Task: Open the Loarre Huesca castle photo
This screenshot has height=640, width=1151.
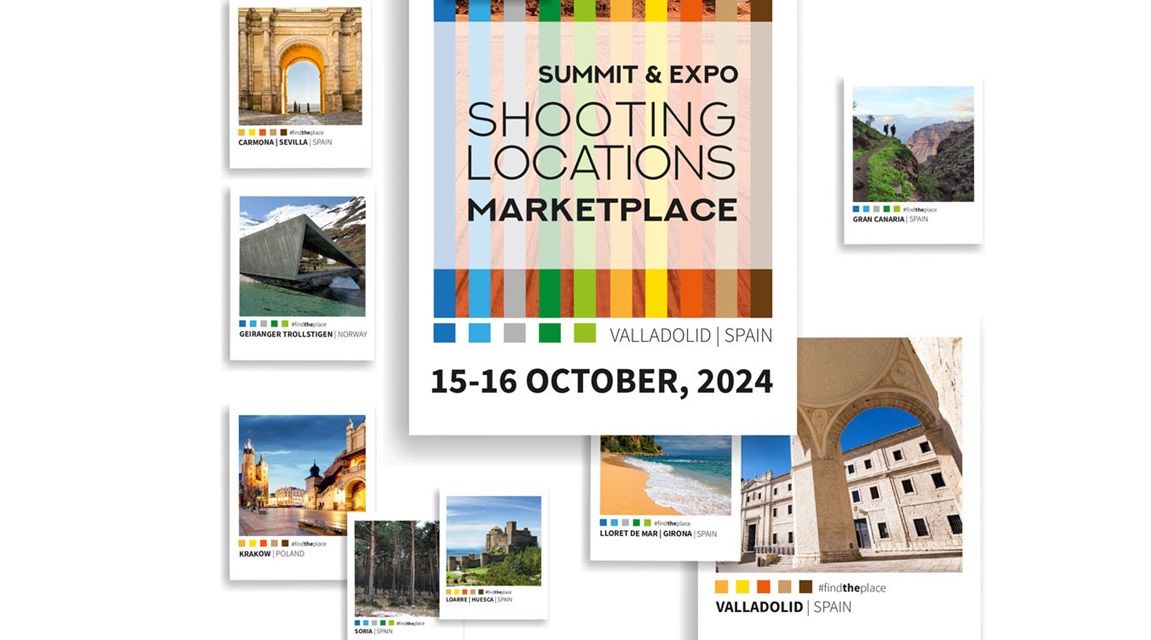Action: pos(493,541)
